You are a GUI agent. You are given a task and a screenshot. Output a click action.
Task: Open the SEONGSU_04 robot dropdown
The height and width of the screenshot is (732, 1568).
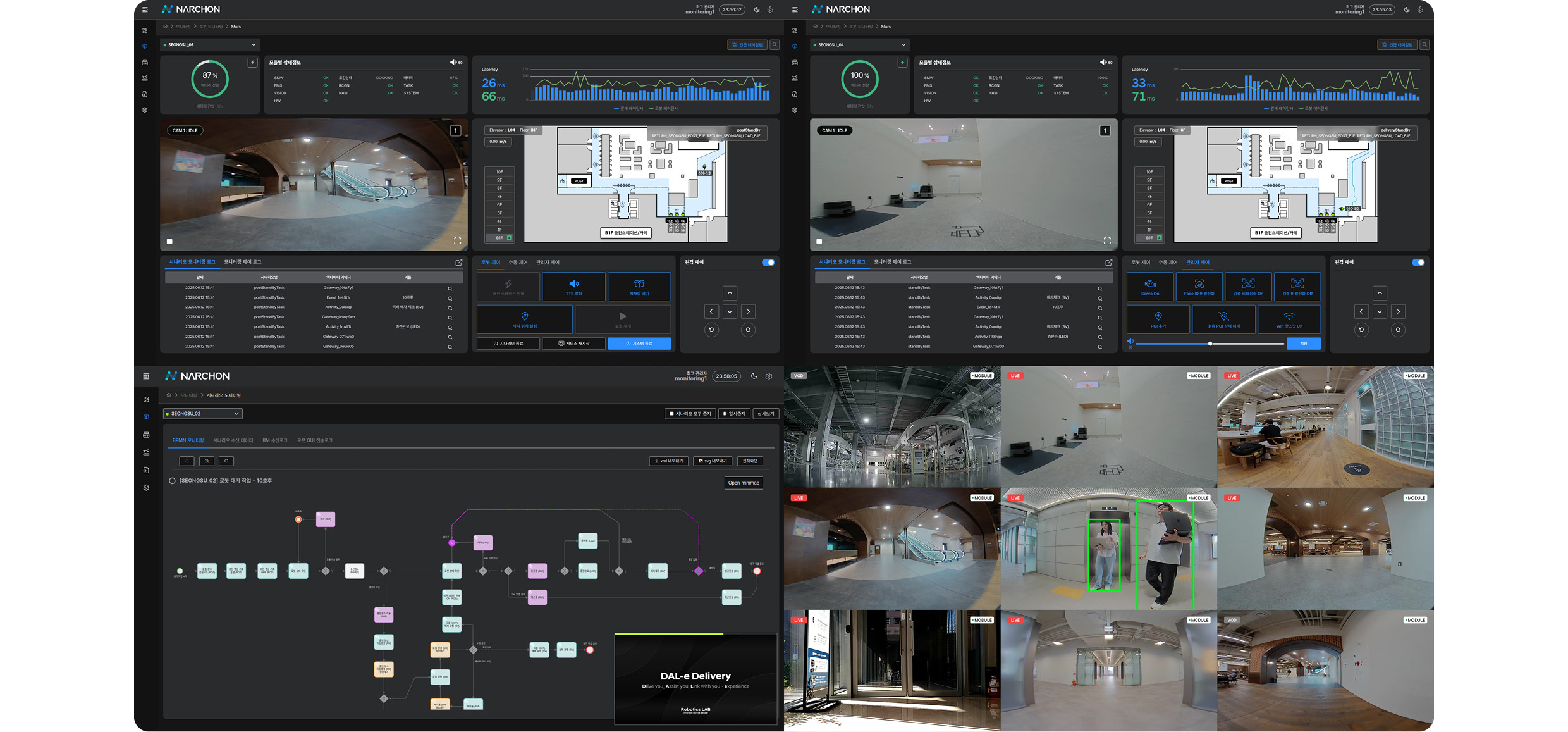click(860, 45)
